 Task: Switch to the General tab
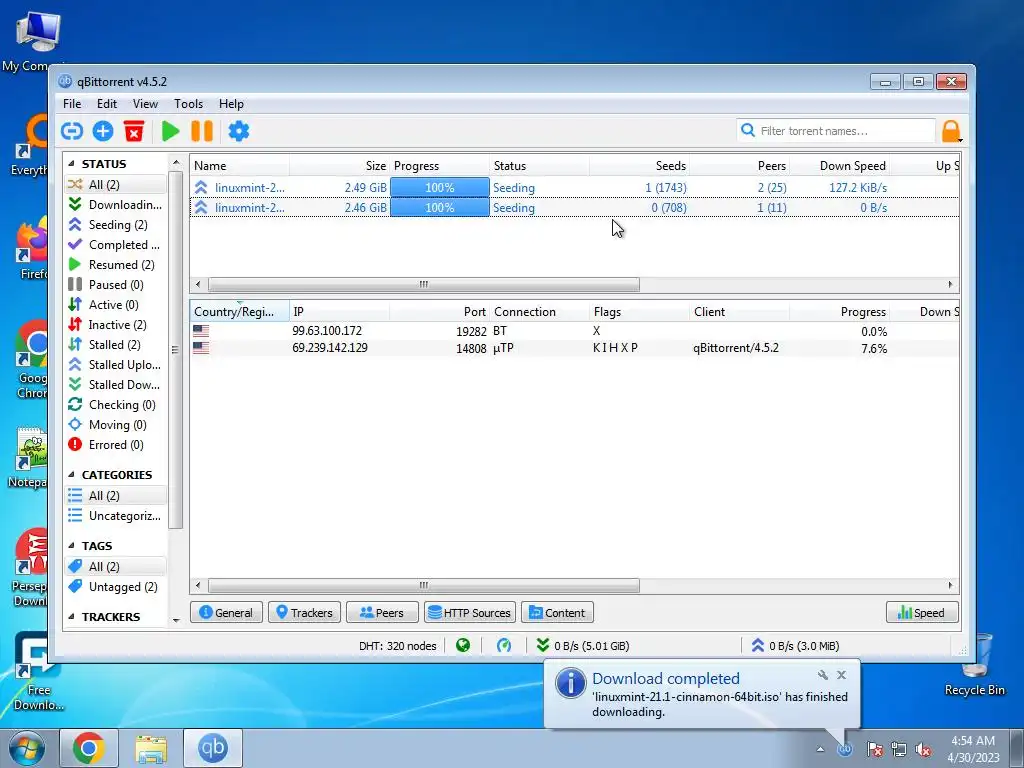point(226,613)
